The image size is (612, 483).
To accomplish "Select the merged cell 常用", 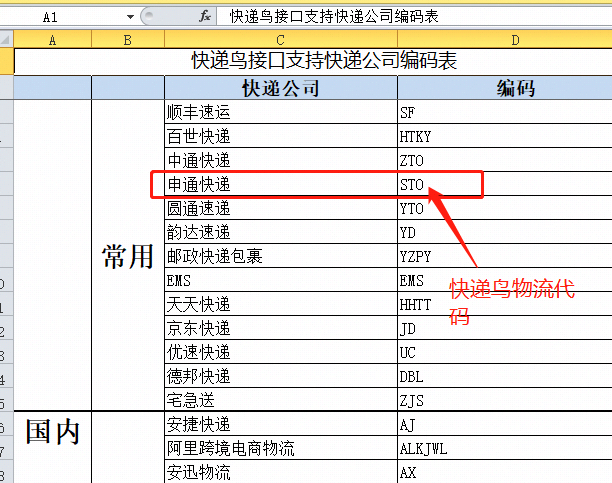I will 128,255.
